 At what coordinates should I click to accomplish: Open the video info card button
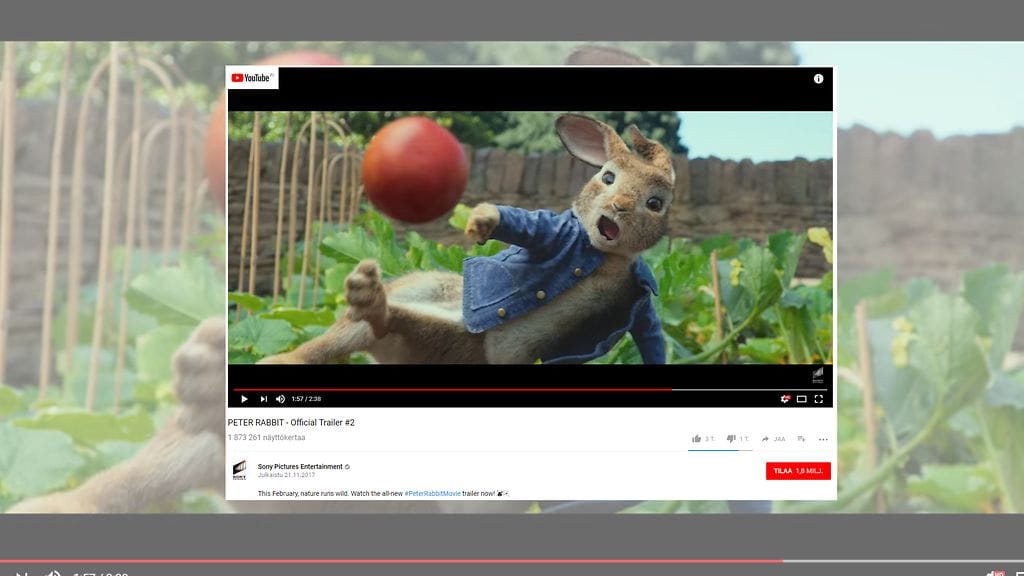[817, 77]
